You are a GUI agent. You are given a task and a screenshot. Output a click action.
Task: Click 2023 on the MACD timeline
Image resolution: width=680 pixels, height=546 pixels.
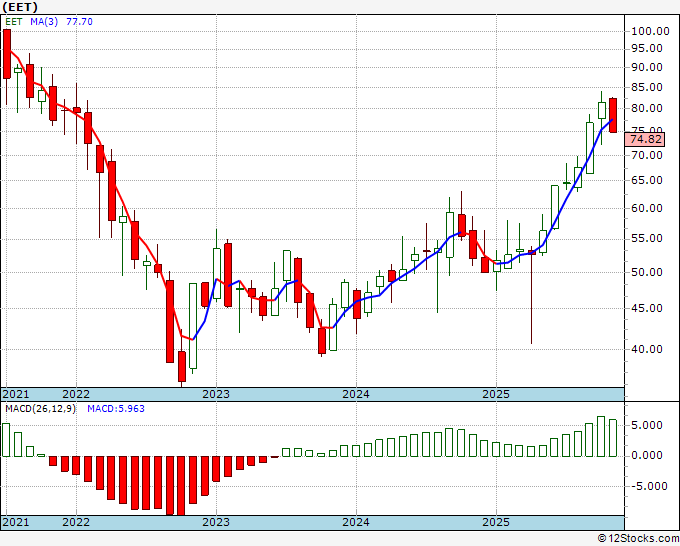coord(216,522)
